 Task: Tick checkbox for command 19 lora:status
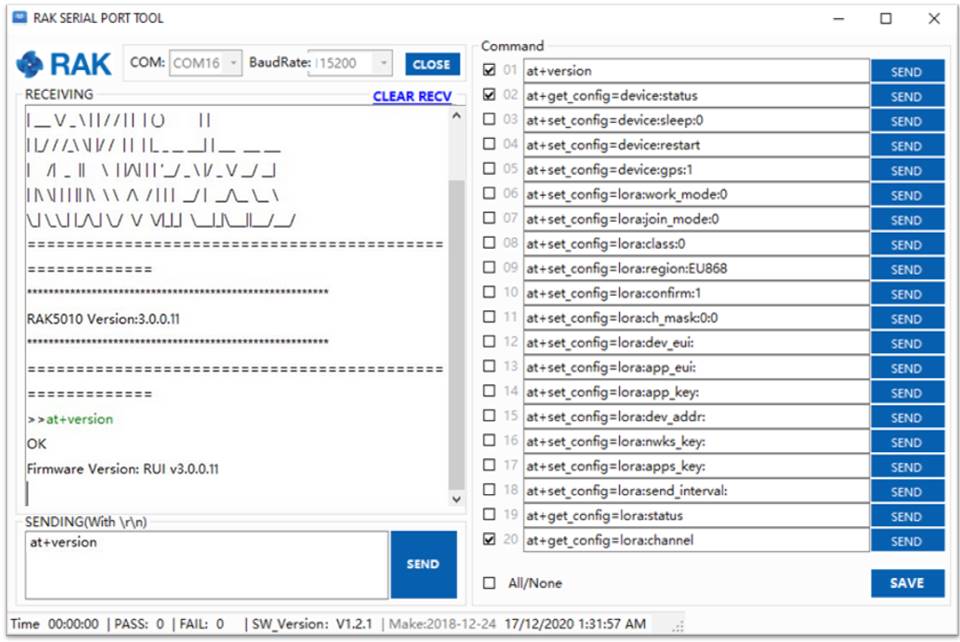[x=489, y=514]
